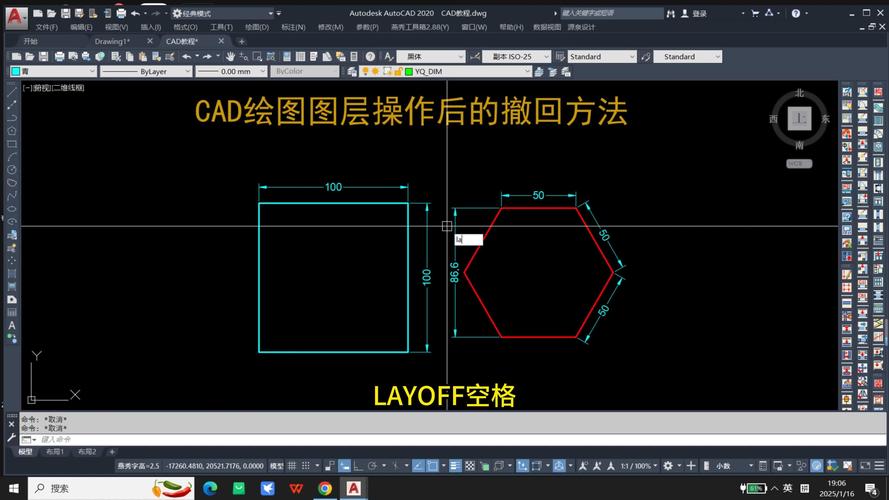This screenshot has height=500, width=889.
Task: Toggle ortho mode in status bar
Action: click(358, 465)
